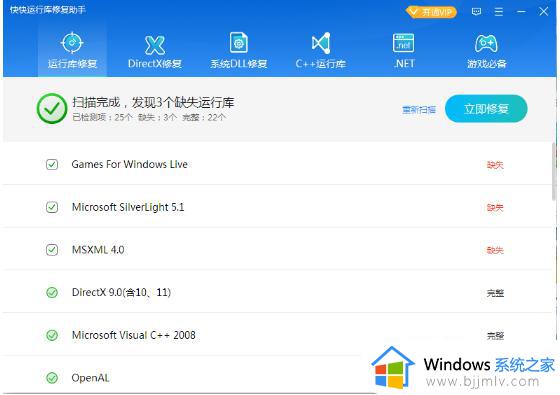Screen dimensions: 560x395
Task: Click the 扫描完成 headline text
Action: 153,102
